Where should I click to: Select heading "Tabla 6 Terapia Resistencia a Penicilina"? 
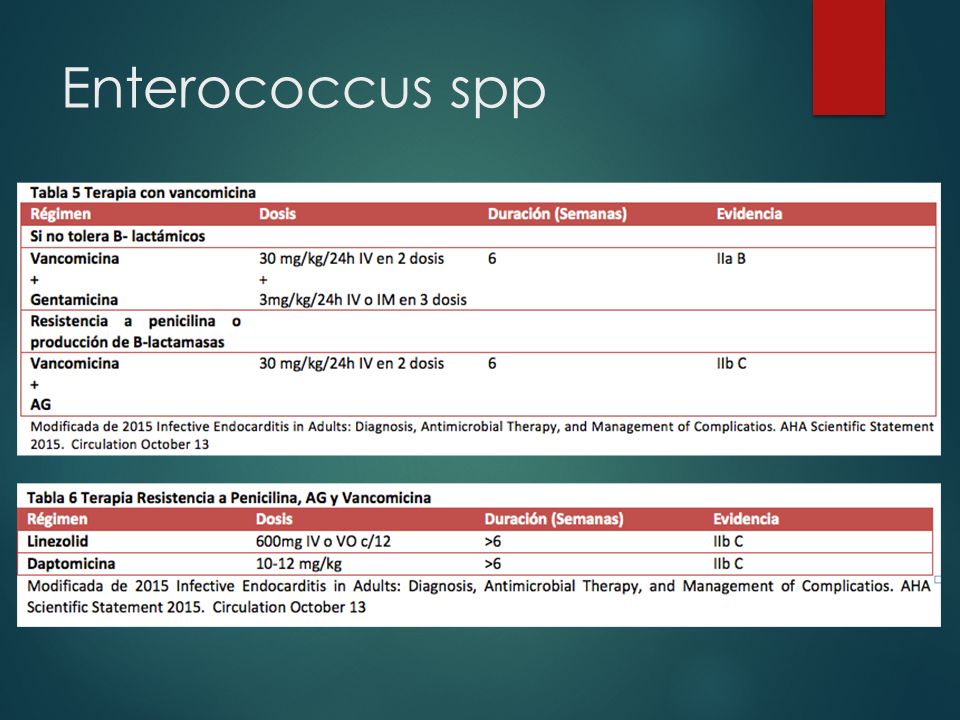[229, 498]
